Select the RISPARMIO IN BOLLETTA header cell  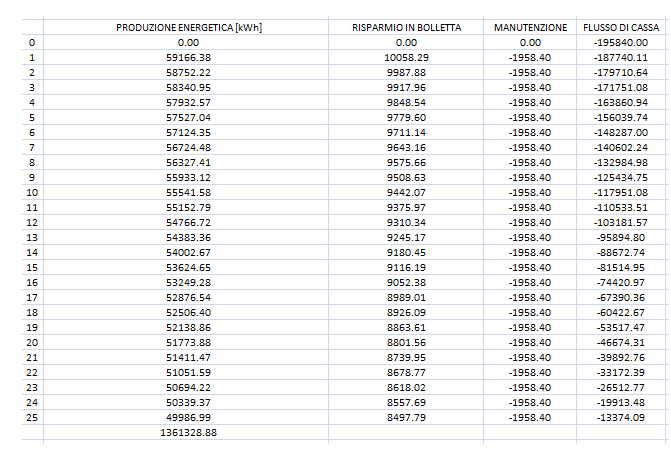click(x=406, y=27)
